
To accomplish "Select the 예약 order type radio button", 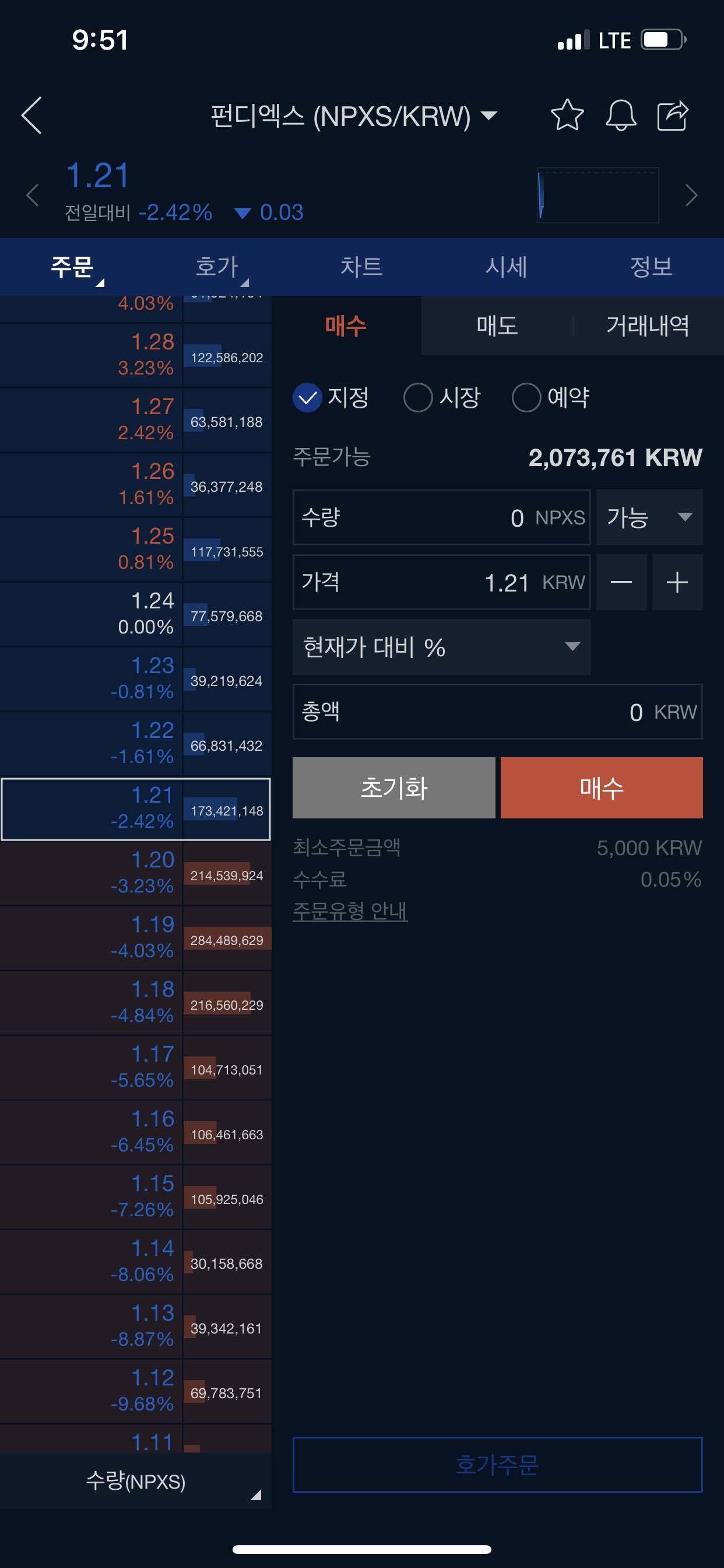I will 526,397.
